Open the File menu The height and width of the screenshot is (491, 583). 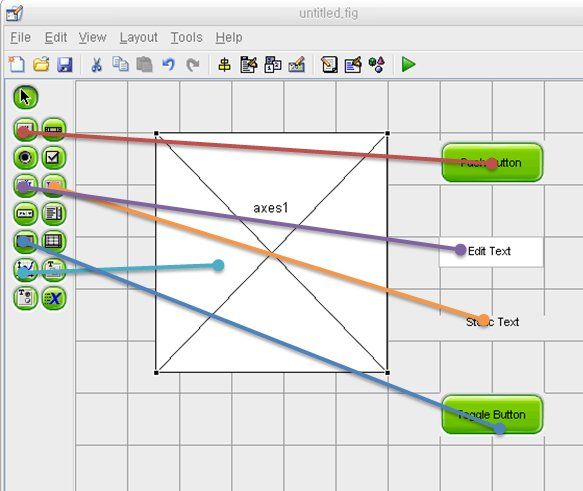click(x=20, y=38)
